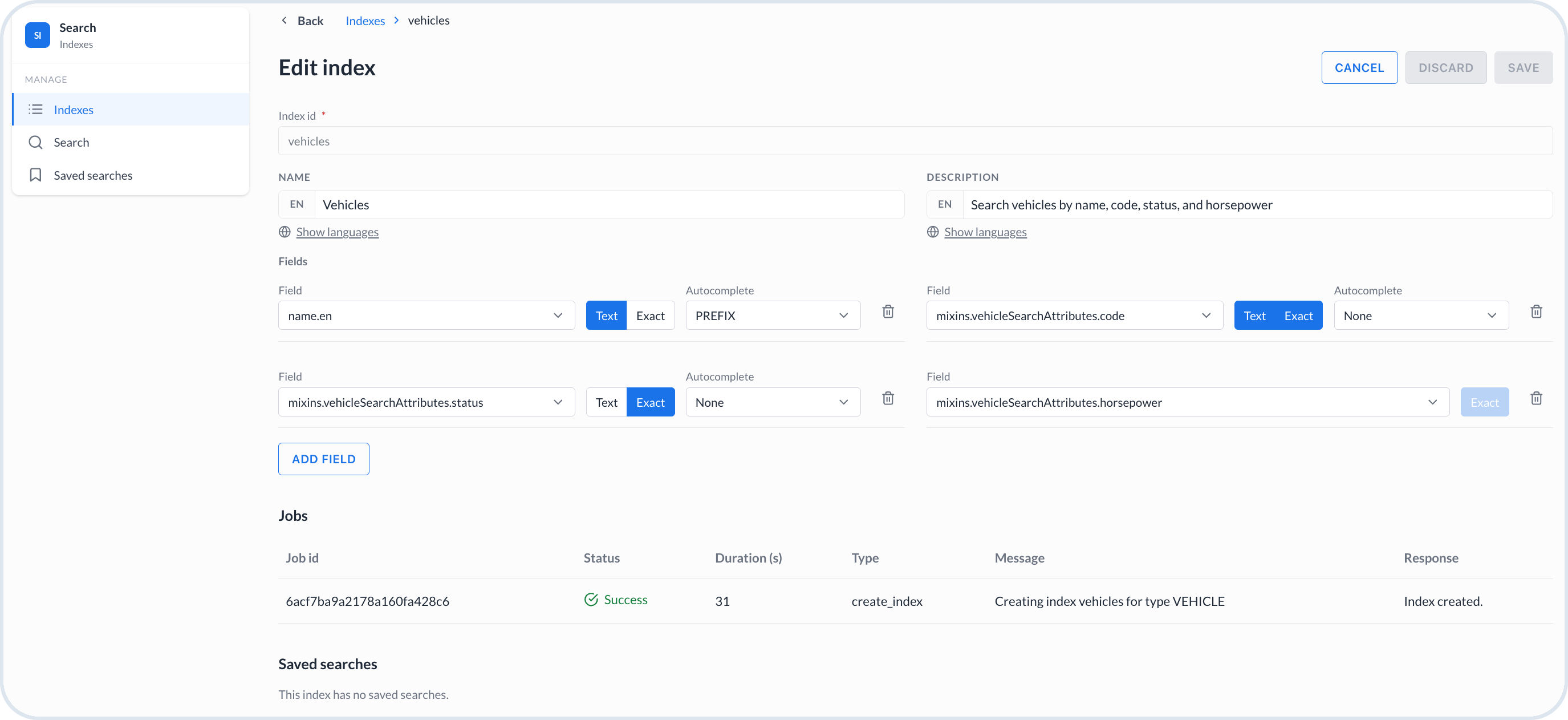
Task: Delete the vehicleSearchAttributes.status field row
Action: coord(888,398)
